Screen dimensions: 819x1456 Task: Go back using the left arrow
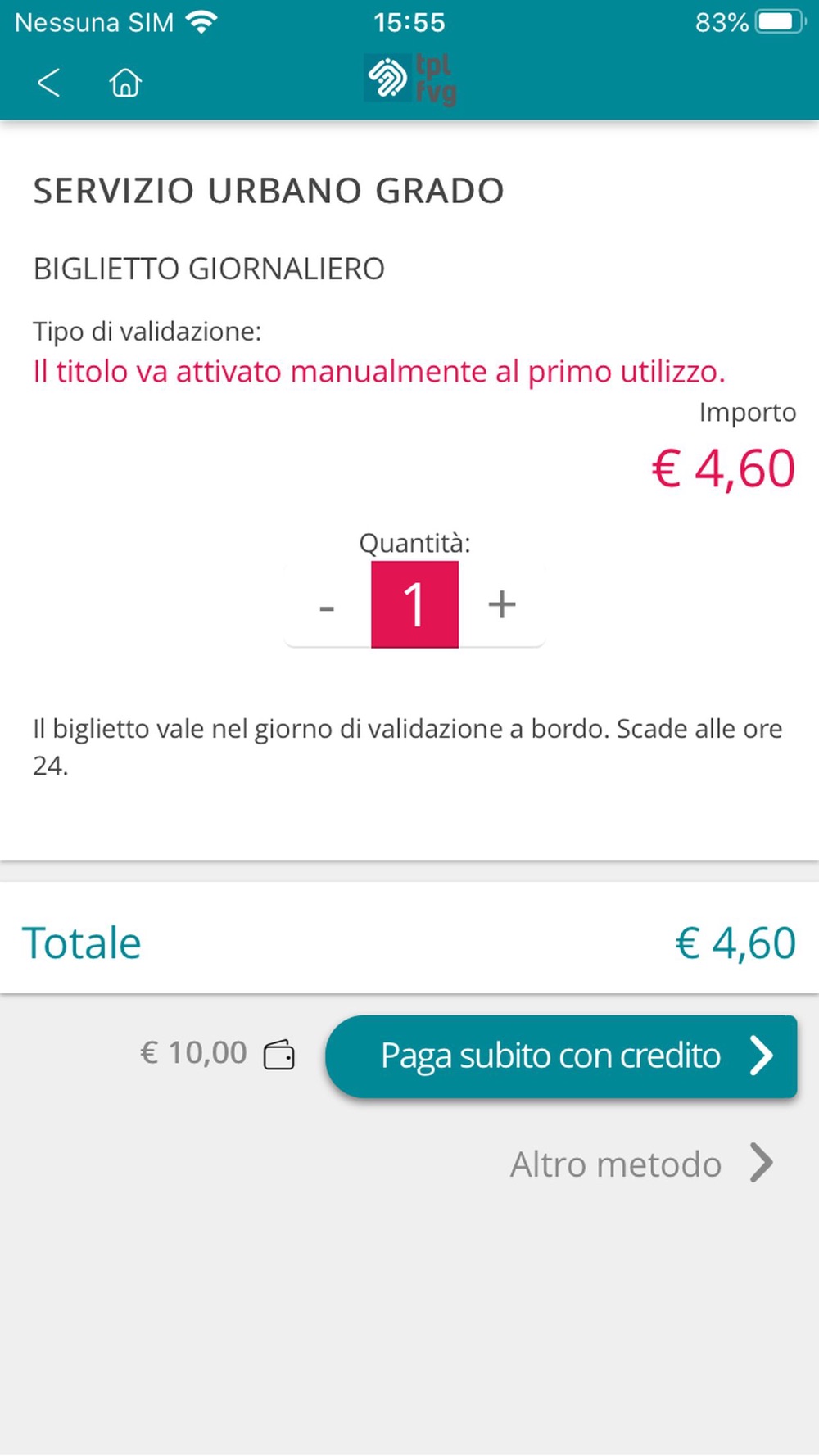pyautogui.click(x=49, y=83)
